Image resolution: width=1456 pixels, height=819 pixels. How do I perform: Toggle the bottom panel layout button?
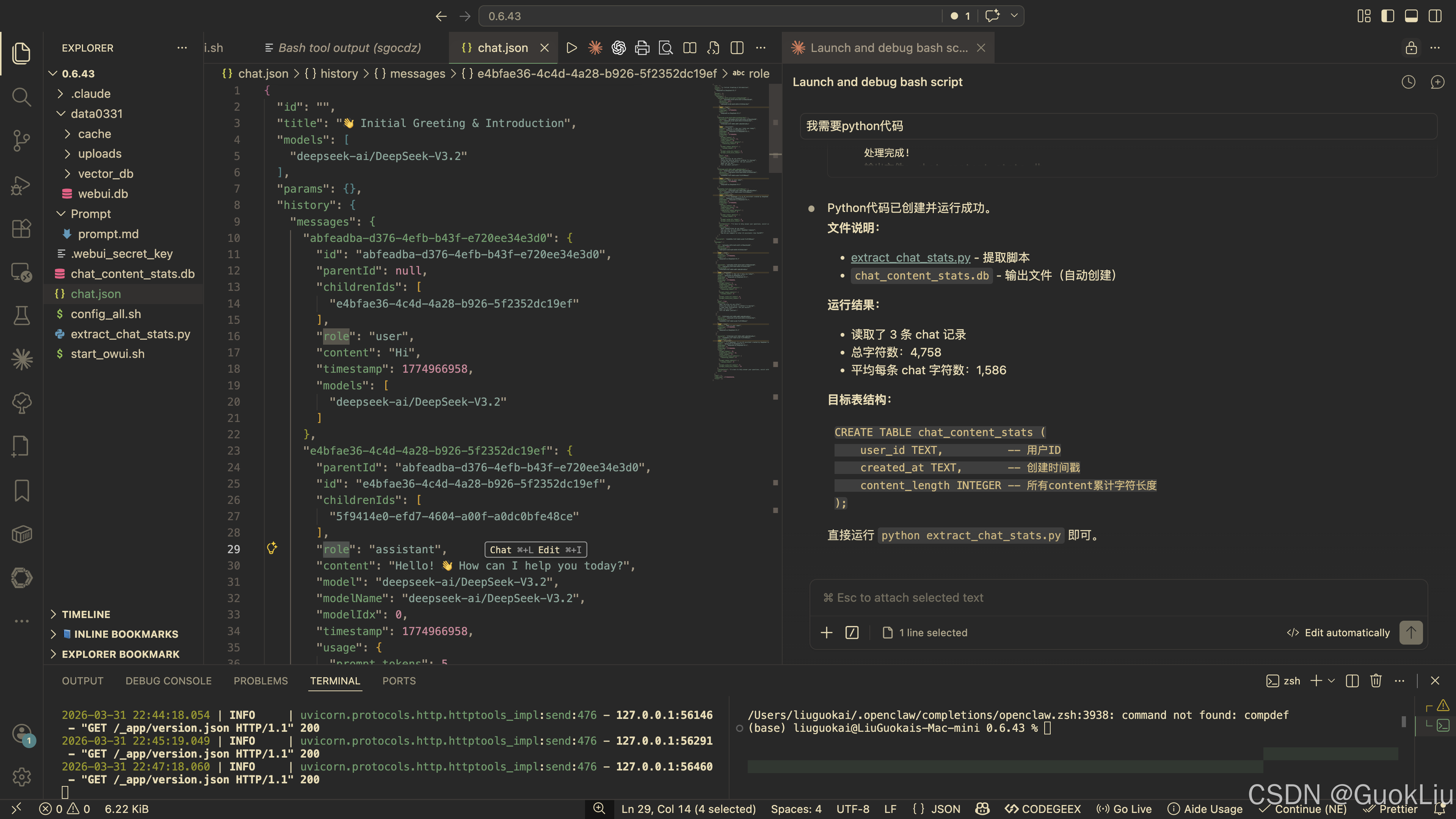(x=1411, y=16)
